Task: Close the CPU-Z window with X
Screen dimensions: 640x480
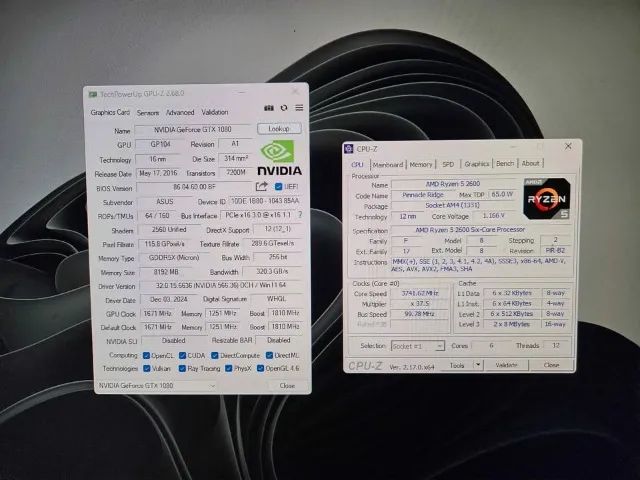Action: click(568, 146)
